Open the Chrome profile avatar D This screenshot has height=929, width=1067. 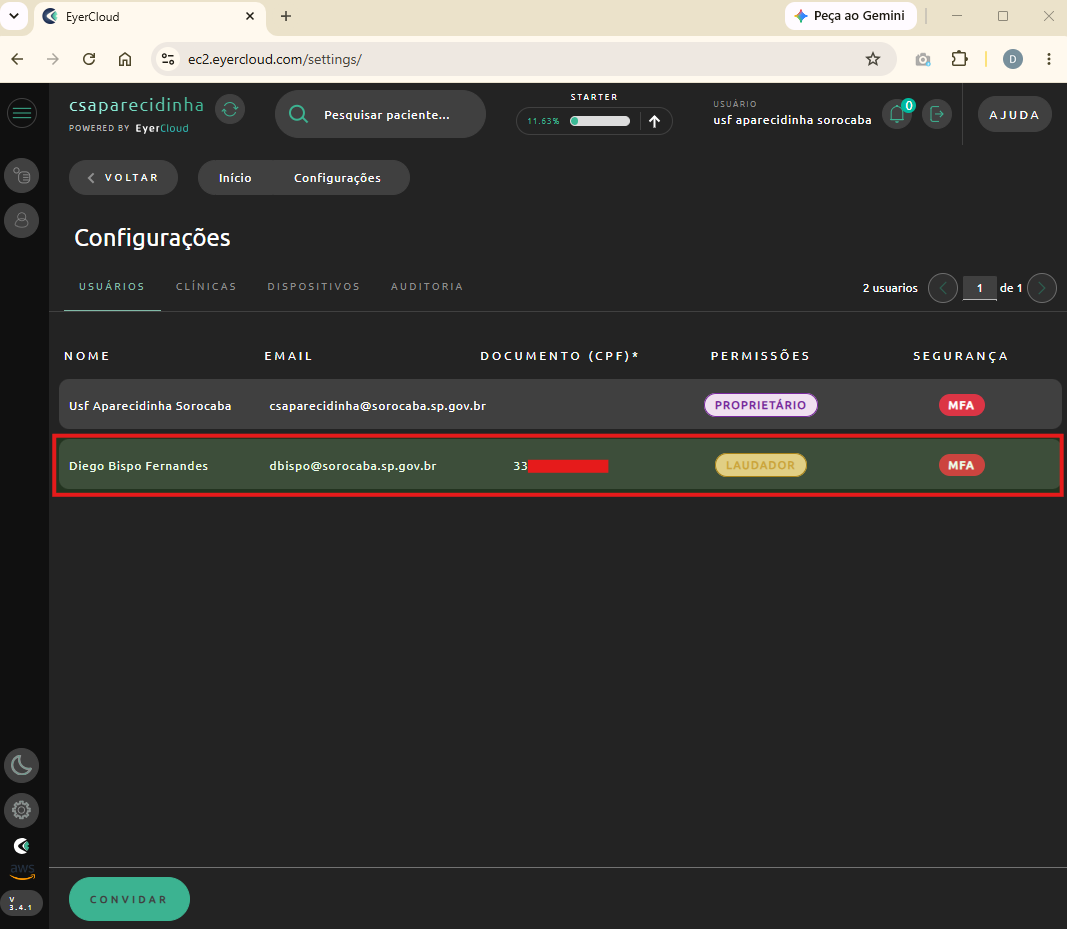coord(1013,59)
